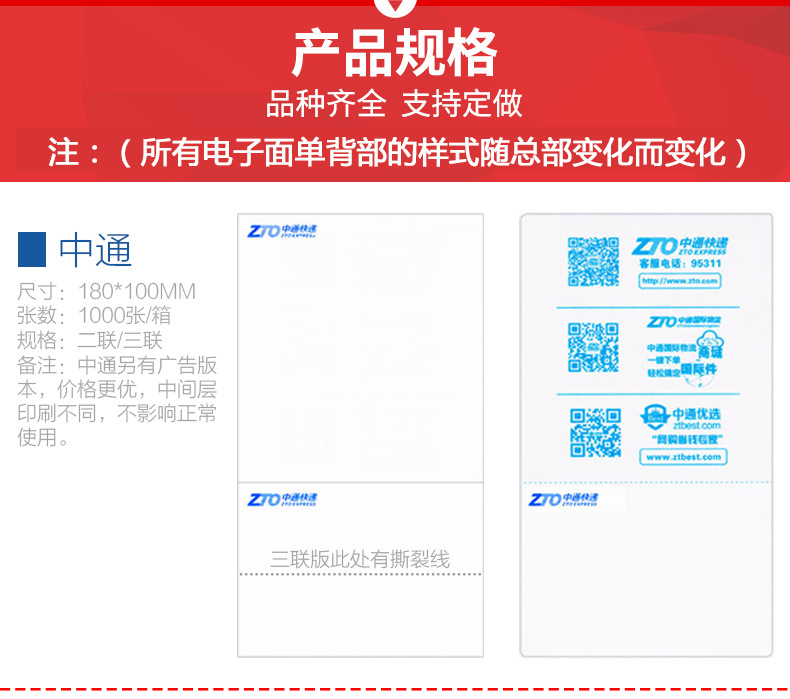This screenshot has width=790, height=699.
Task: Click QR code next to 客服电话 95311
Action: point(593,262)
